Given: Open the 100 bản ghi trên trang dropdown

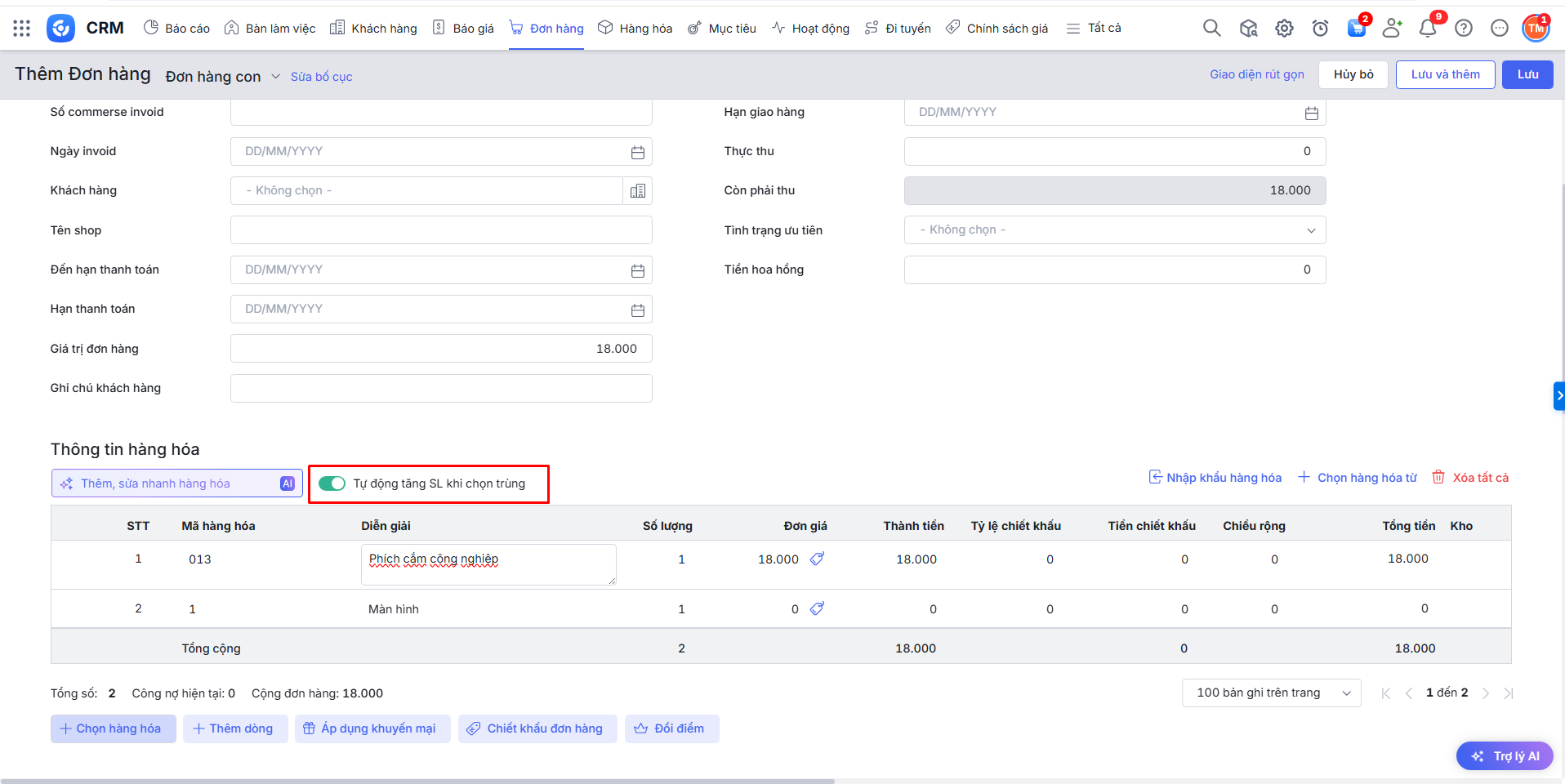Looking at the screenshot, I should (x=1270, y=693).
